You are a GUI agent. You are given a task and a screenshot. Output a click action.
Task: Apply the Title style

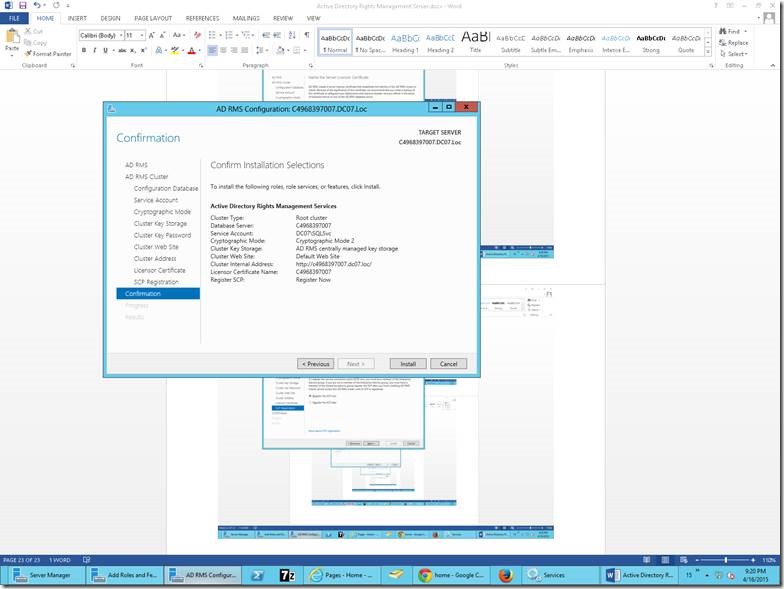(476, 43)
